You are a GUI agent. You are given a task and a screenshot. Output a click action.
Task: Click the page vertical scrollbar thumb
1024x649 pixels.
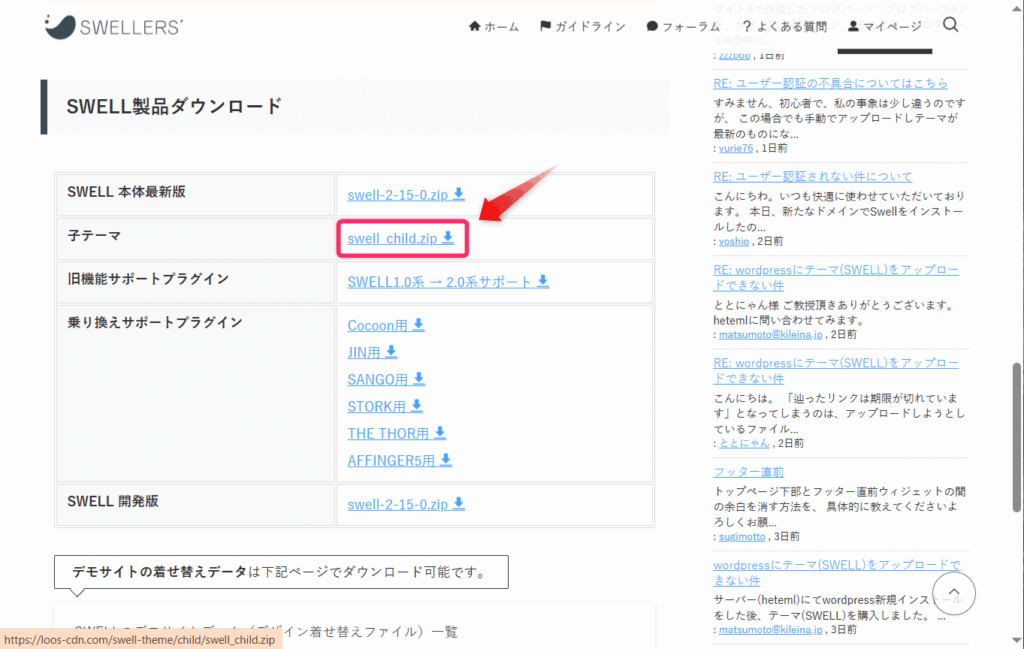click(x=1016, y=437)
